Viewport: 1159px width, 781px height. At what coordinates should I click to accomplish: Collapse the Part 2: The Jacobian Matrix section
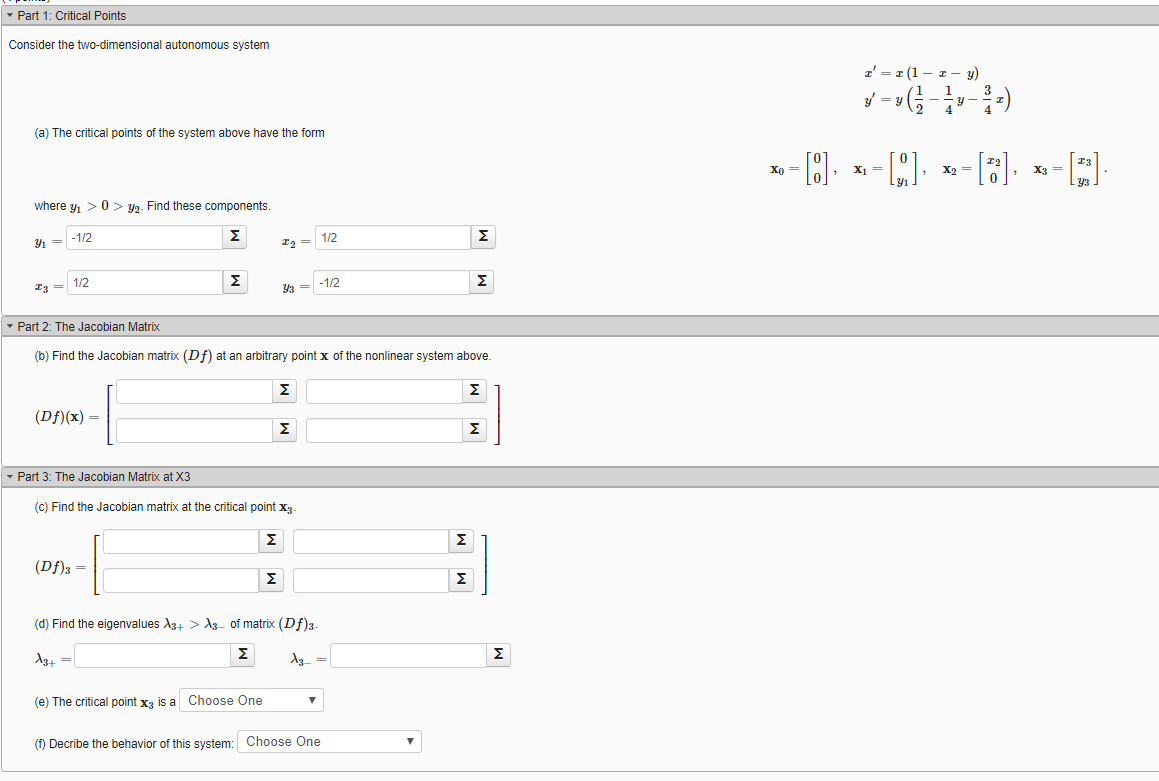9,326
